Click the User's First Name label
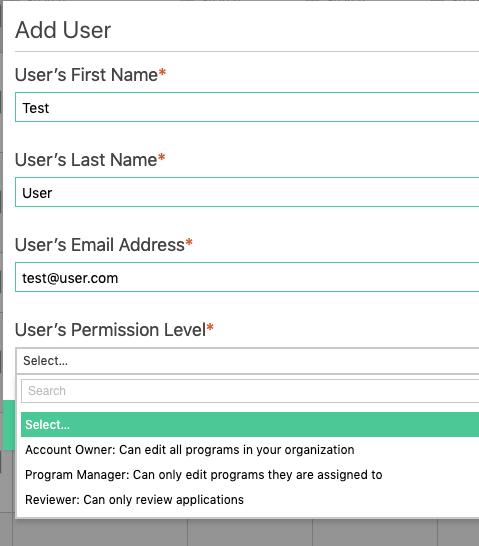The width and height of the screenshot is (479, 546). coord(86,75)
